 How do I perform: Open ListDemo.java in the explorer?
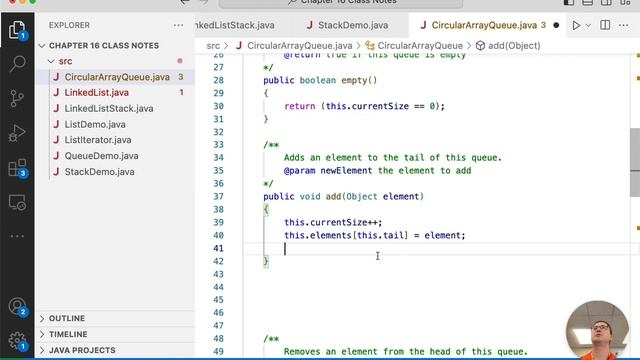[95, 124]
